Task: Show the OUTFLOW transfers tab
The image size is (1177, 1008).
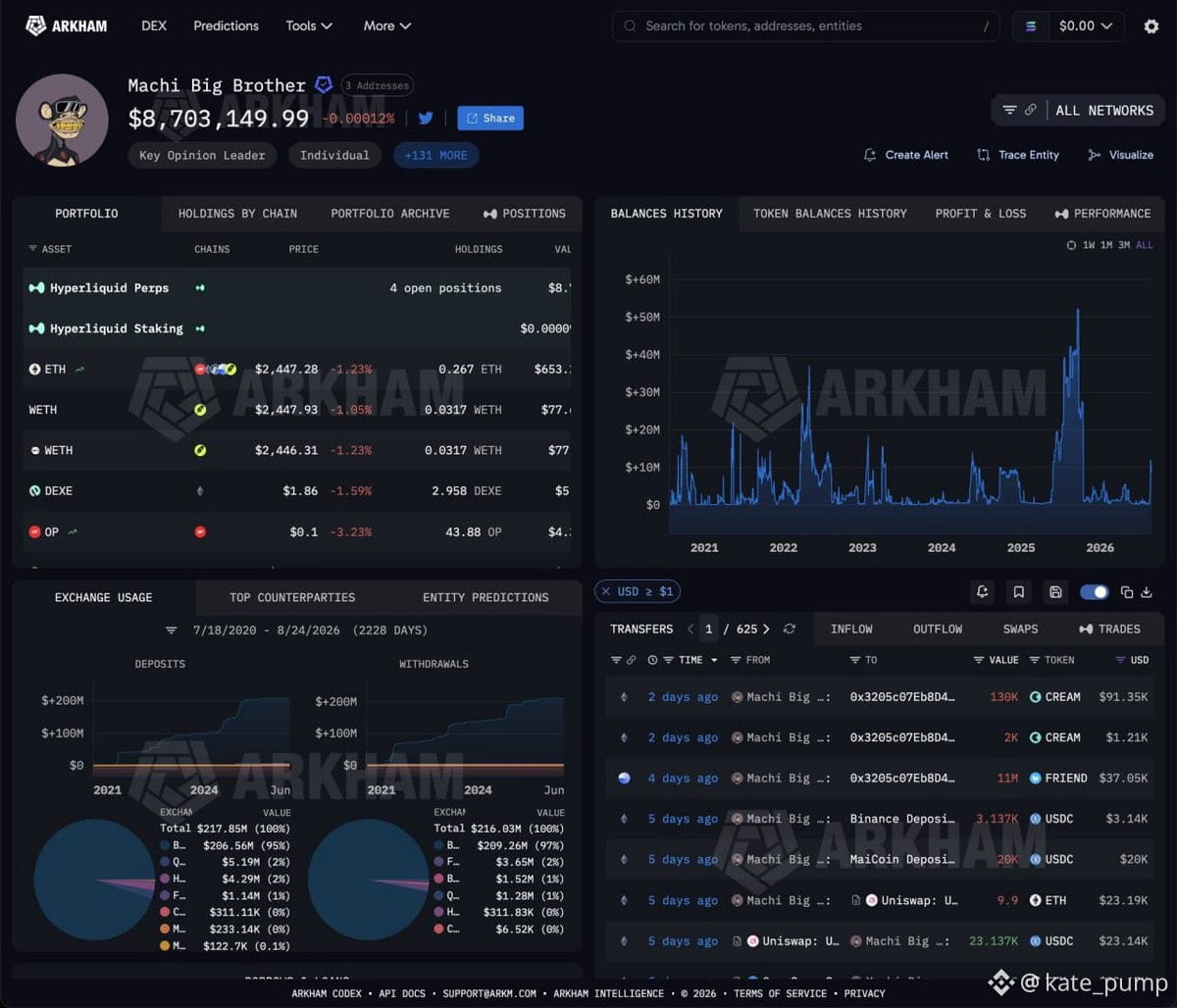Action: pos(938,629)
